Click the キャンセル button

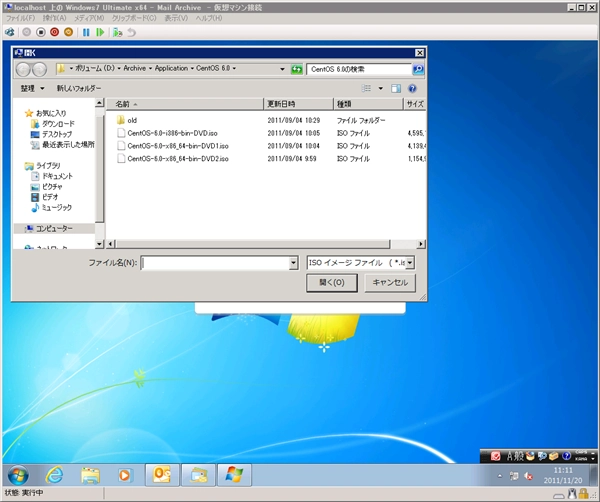(x=390, y=283)
